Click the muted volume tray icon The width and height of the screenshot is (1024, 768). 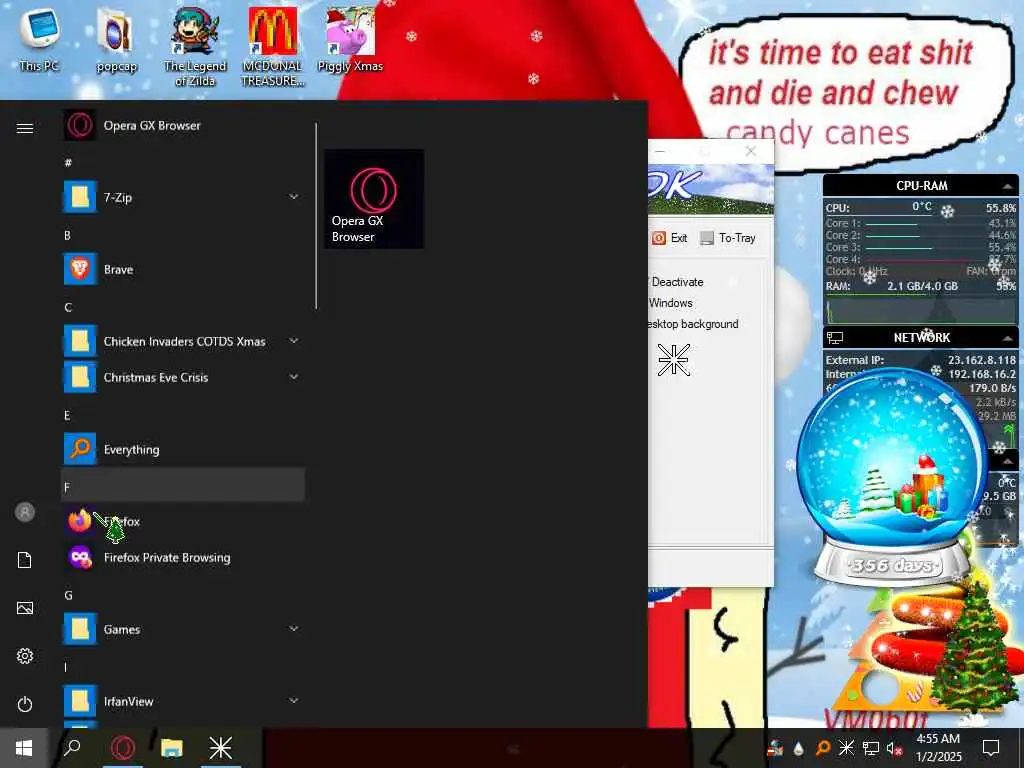click(x=894, y=748)
